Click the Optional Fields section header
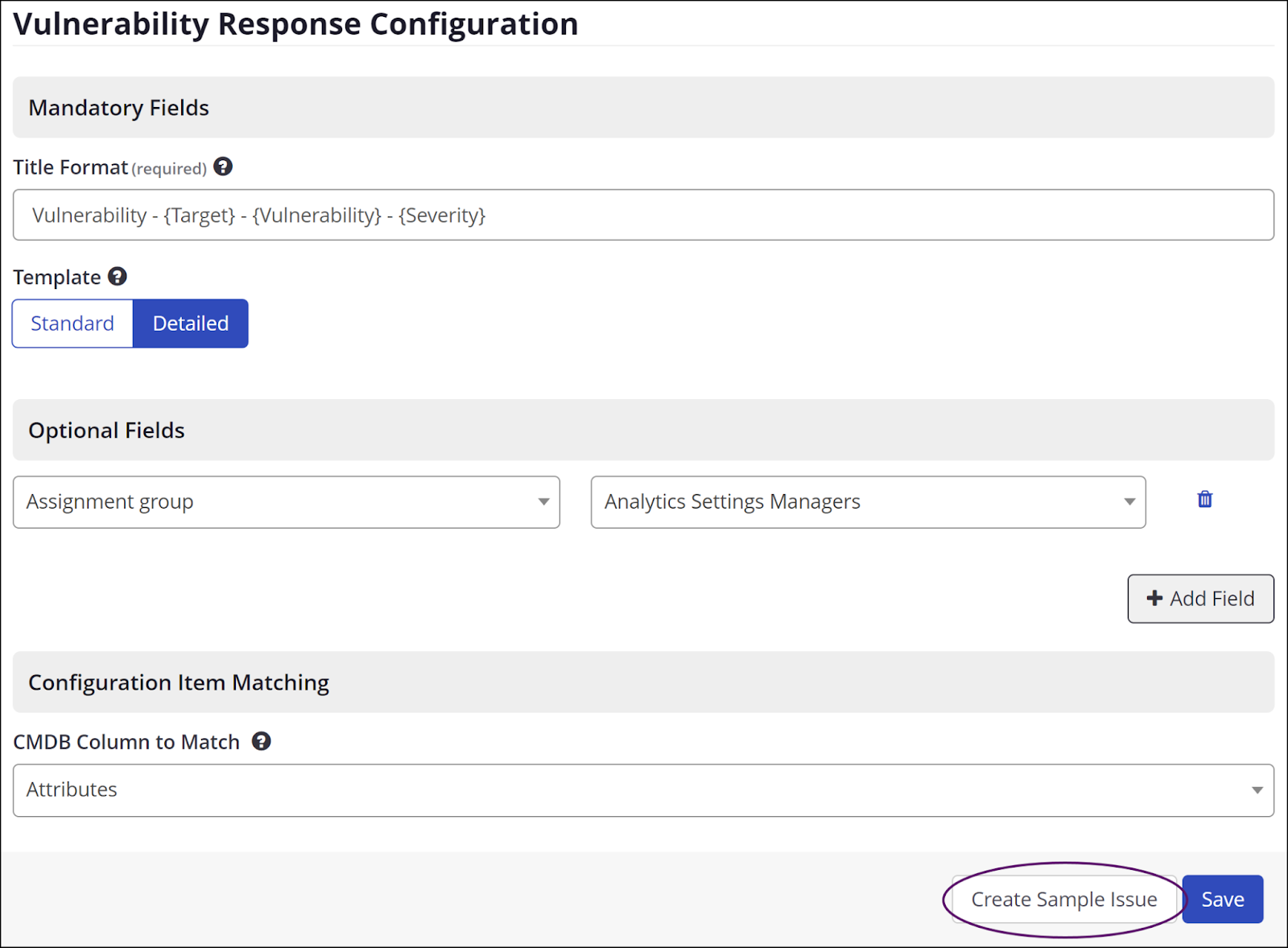Viewport: 1288px width, 948px height. (105, 430)
